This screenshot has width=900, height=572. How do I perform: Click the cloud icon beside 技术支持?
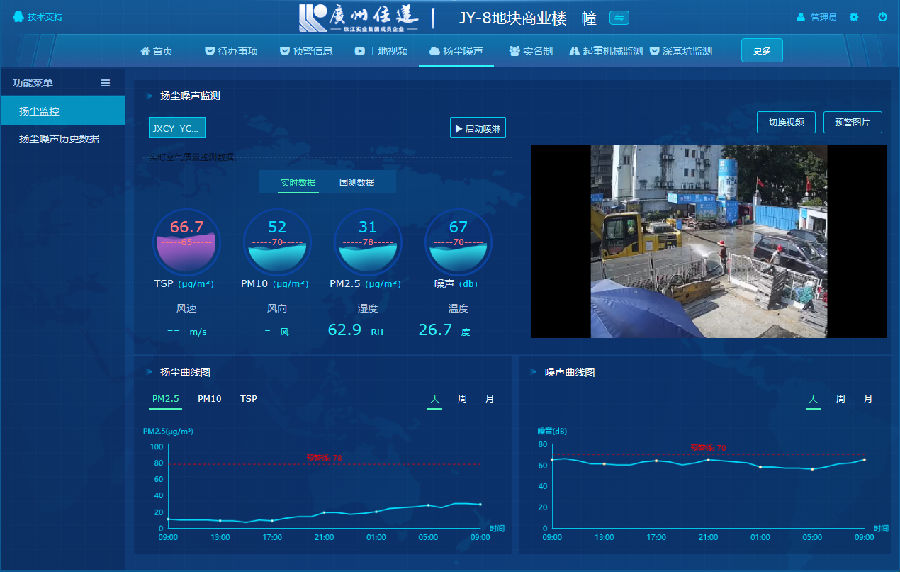pyautogui.click(x=18, y=17)
